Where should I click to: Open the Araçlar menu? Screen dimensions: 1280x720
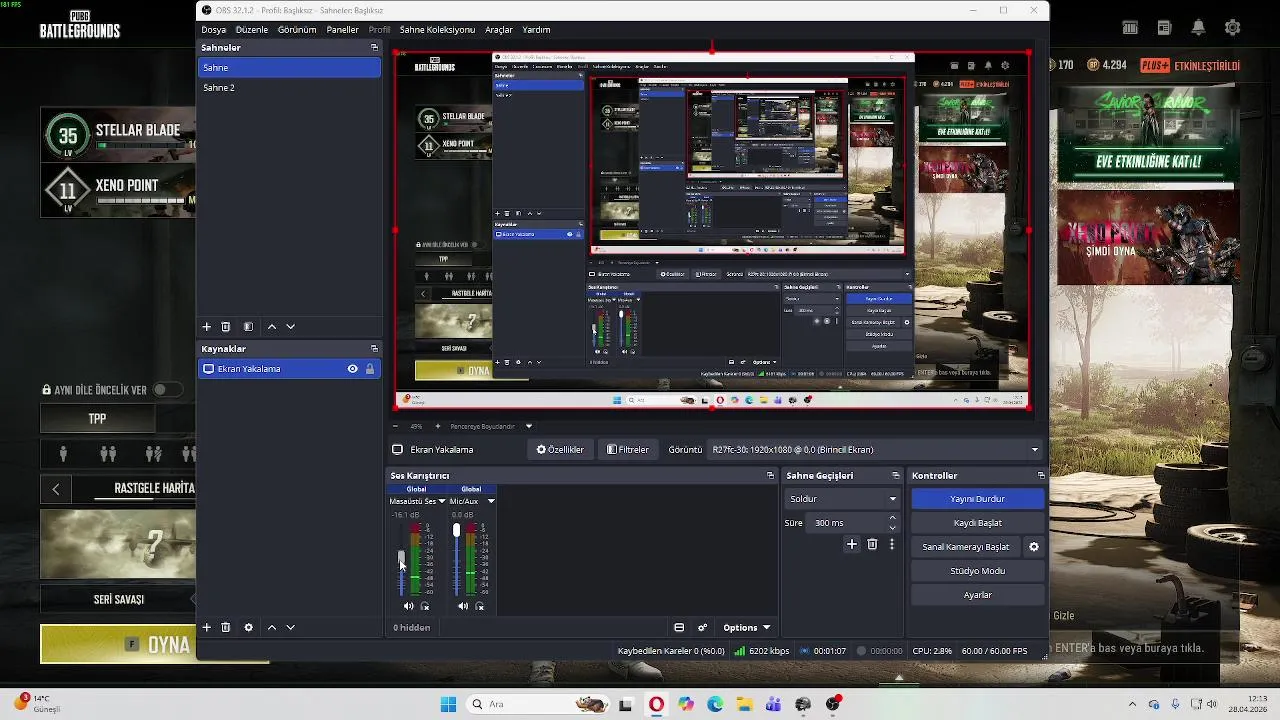(499, 30)
